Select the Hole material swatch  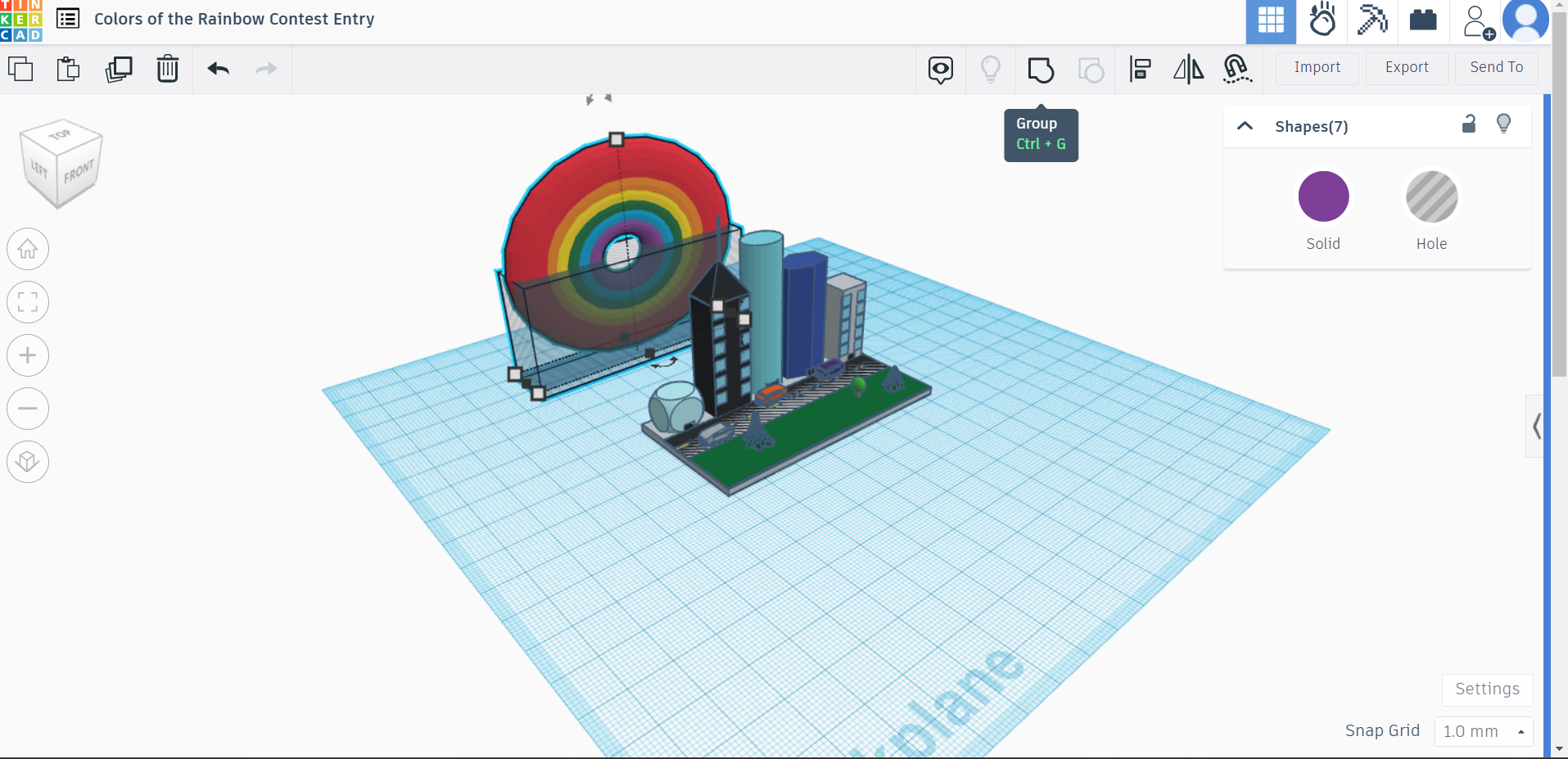(1431, 197)
